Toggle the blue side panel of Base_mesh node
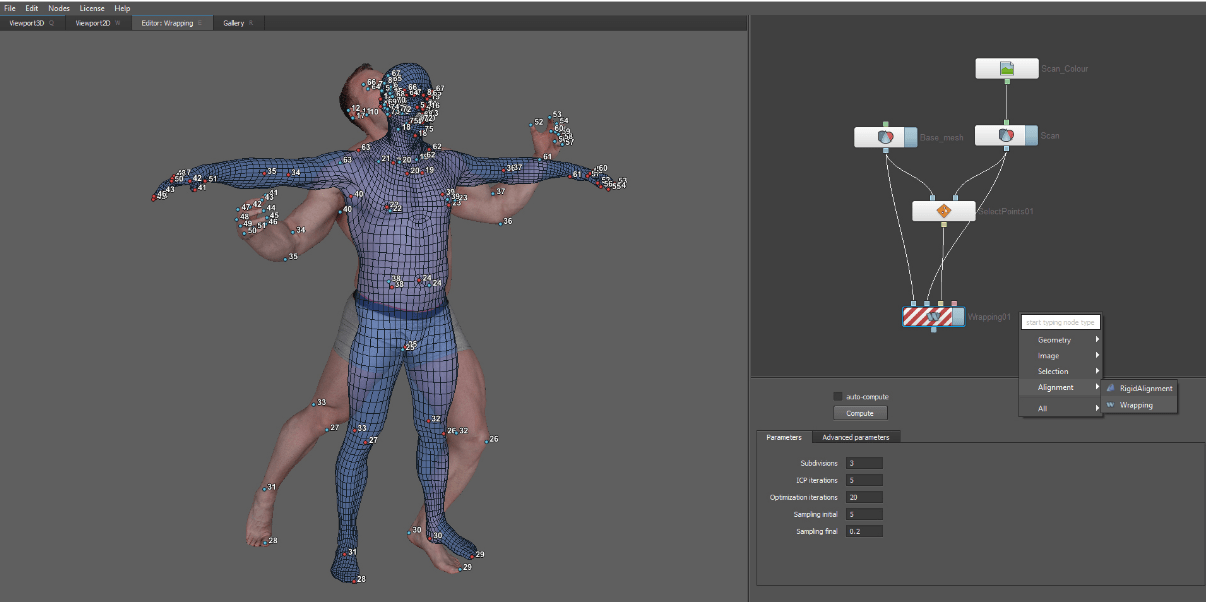This screenshot has height=602, width=1206. click(911, 137)
